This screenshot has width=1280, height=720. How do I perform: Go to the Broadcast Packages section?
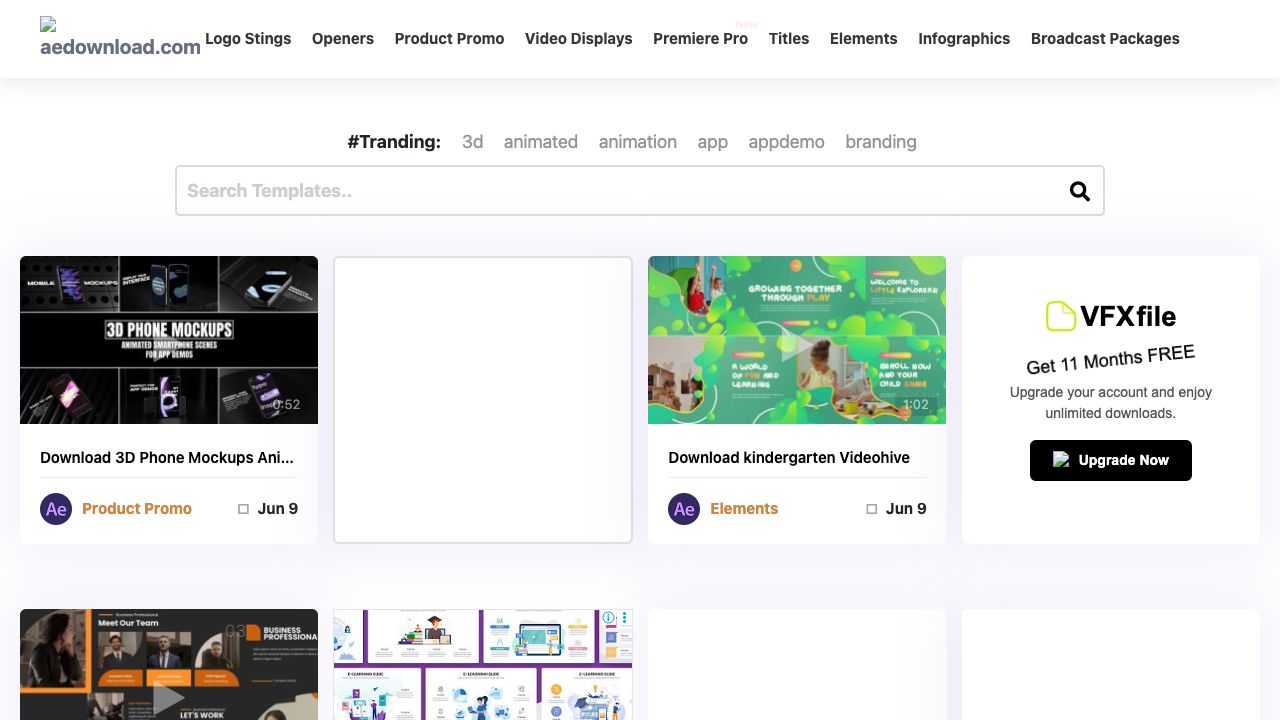[1105, 39]
